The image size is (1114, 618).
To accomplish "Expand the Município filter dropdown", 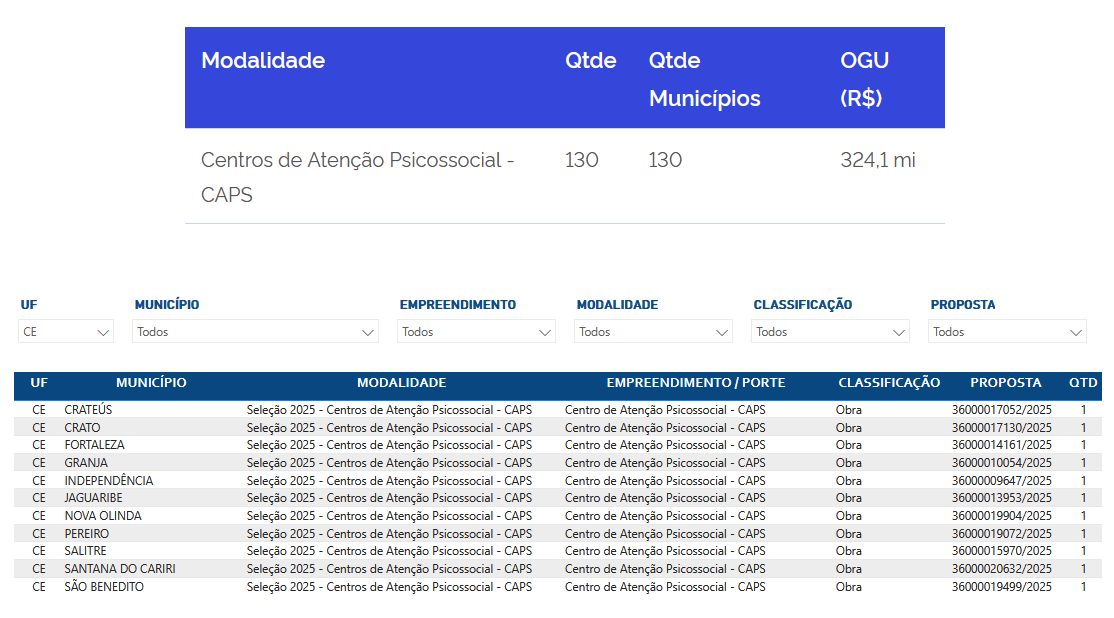I will 255,332.
